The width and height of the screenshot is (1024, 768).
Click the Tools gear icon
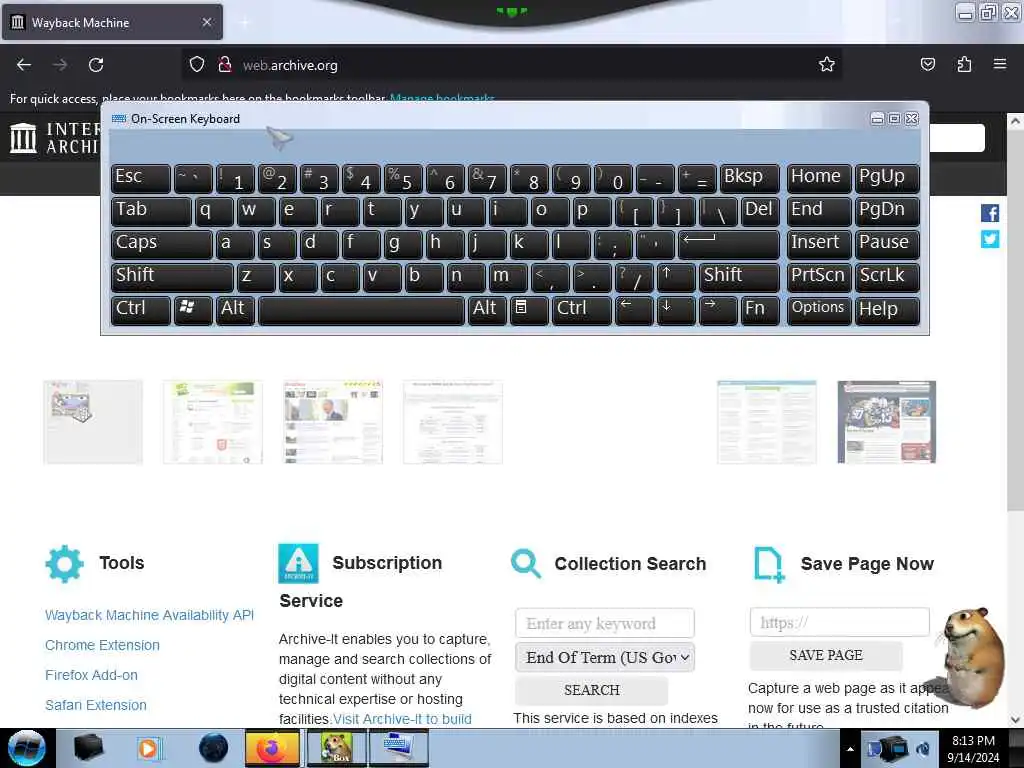click(x=64, y=564)
